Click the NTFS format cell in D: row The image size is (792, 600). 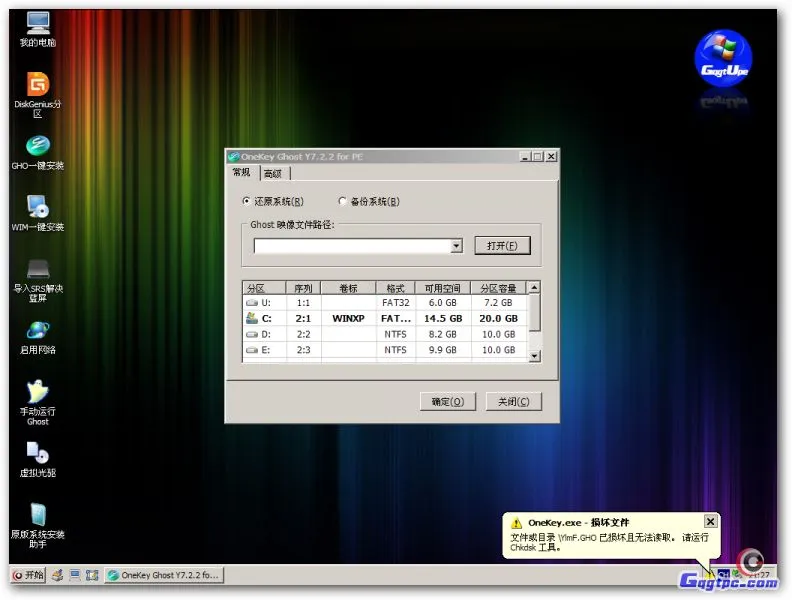pos(395,334)
